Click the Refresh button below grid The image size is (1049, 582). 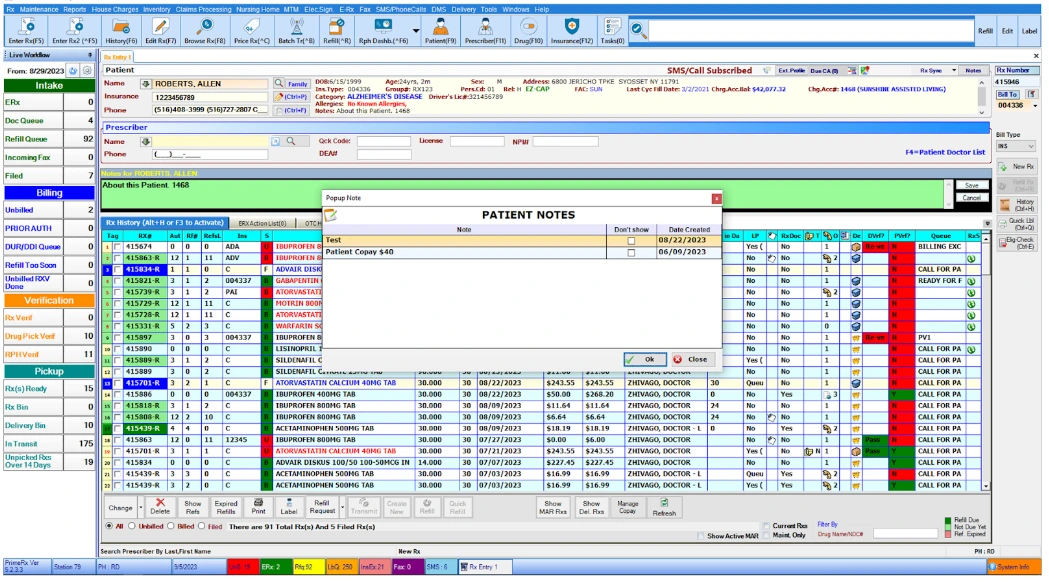pyautogui.click(x=664, y=508)
